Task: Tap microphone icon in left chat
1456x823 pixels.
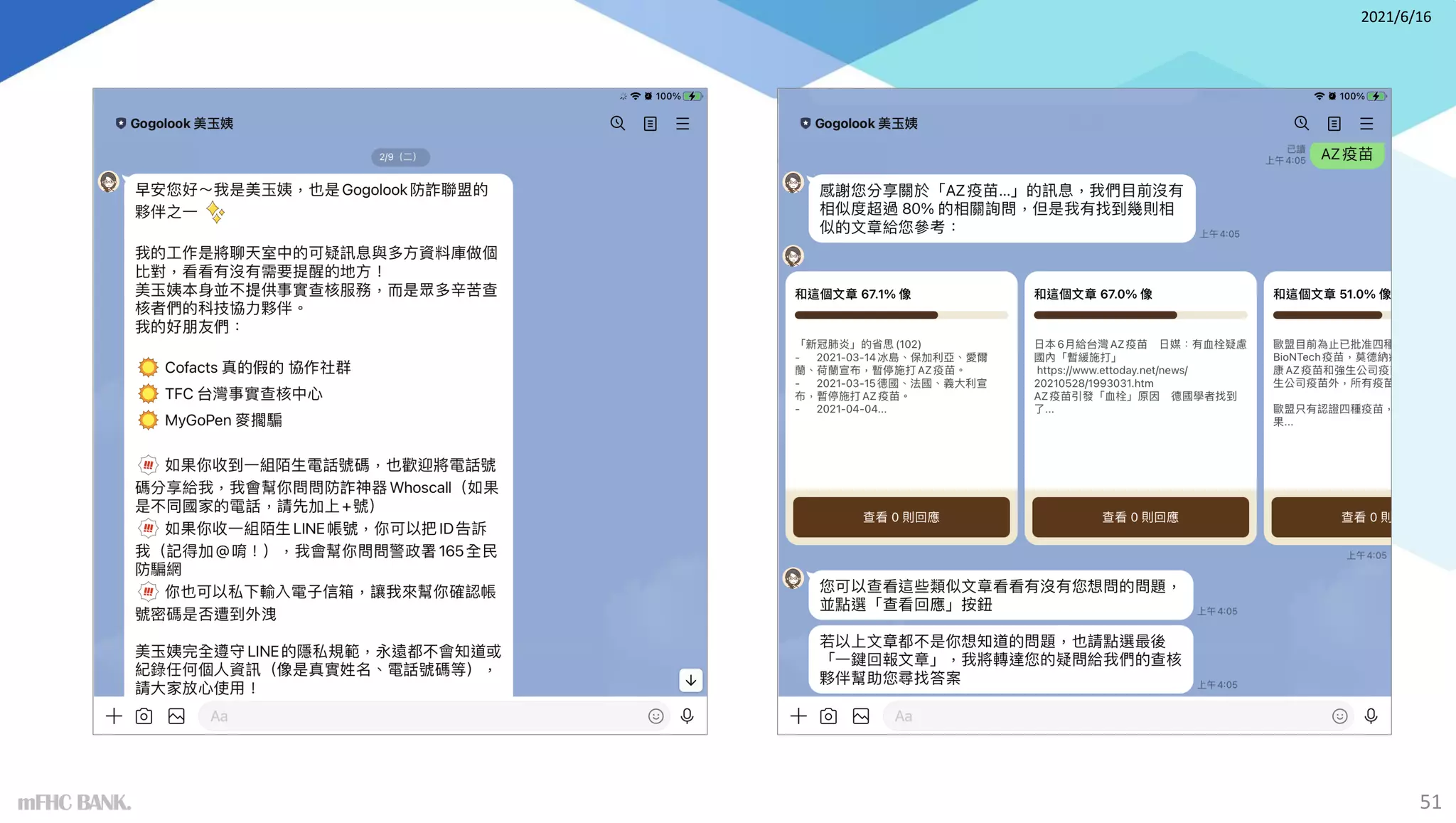Action: [687, 716]
